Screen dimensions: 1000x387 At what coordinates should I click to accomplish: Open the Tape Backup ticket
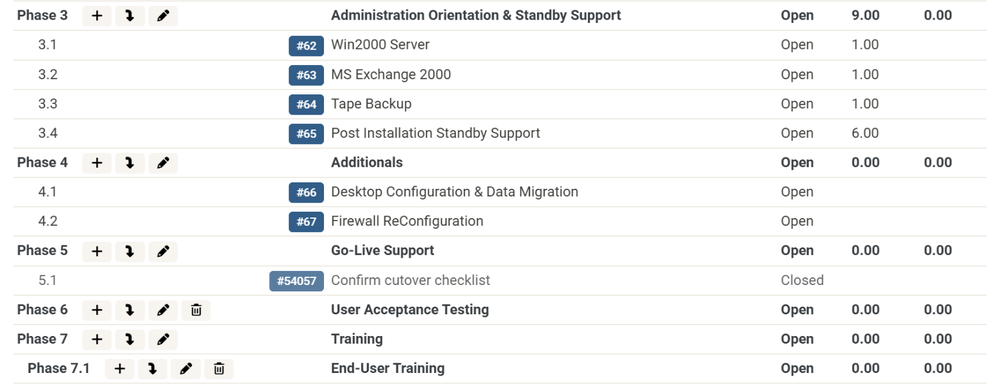[x=371, y=104]
